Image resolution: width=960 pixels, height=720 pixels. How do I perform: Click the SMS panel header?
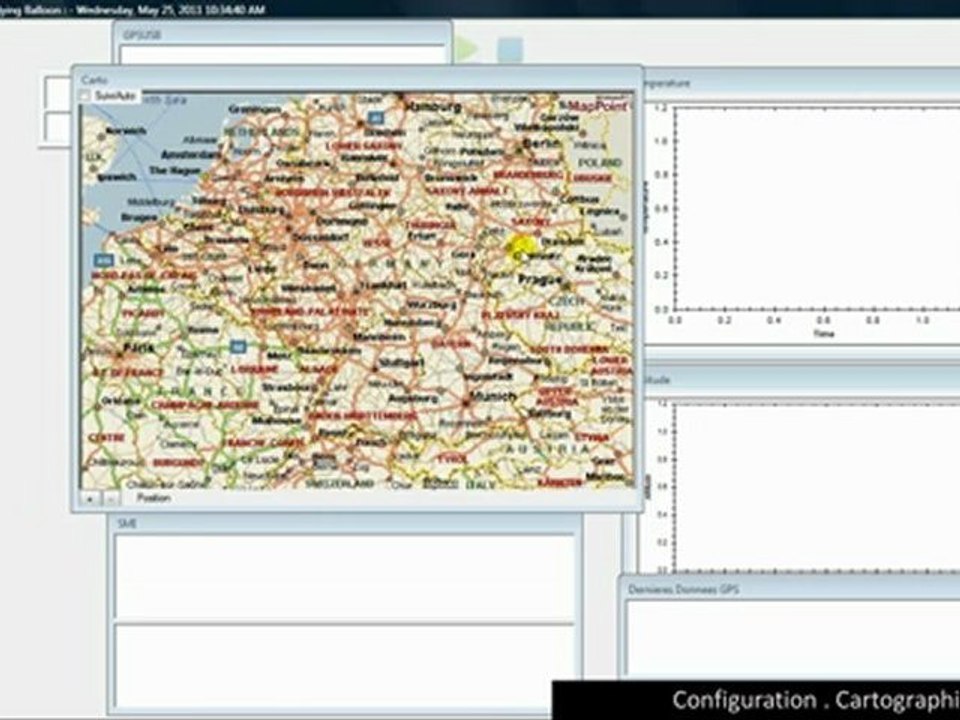click(345, 523)
